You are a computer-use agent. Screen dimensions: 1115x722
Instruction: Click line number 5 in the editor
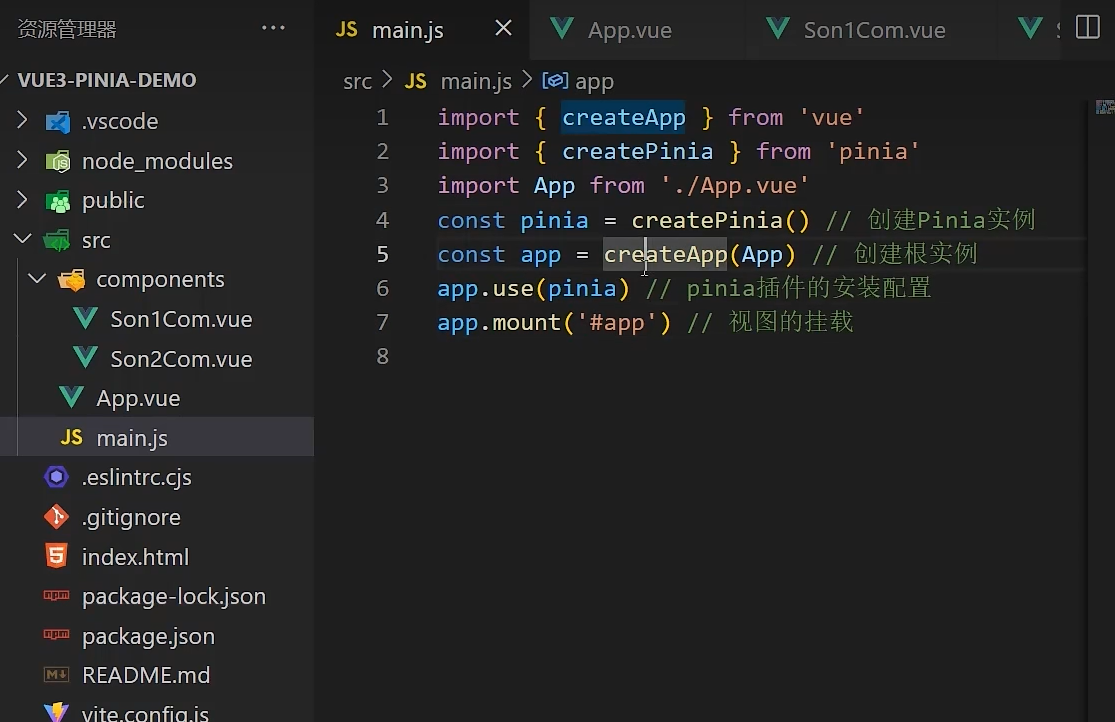[x=382, y=254]
